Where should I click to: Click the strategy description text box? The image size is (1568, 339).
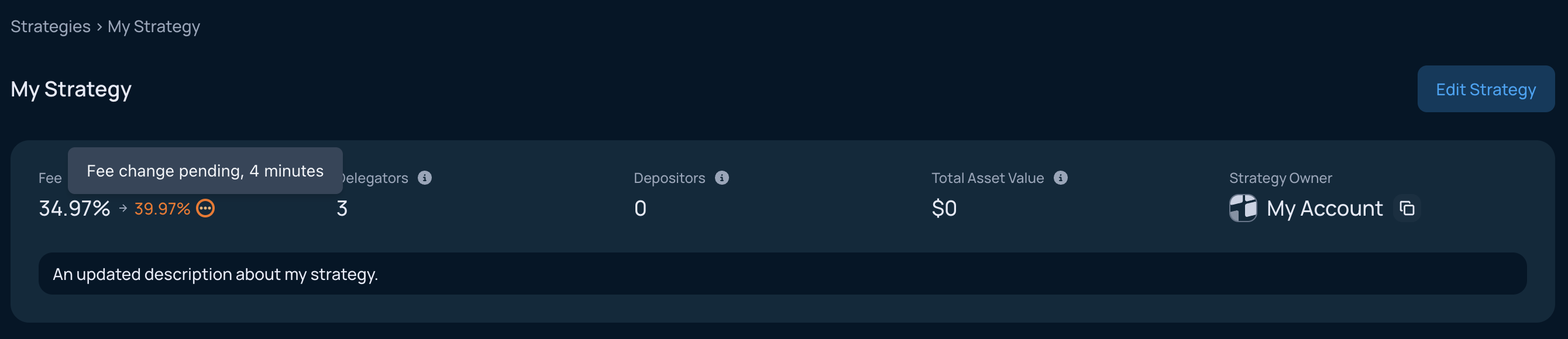[x=782, y=274]
